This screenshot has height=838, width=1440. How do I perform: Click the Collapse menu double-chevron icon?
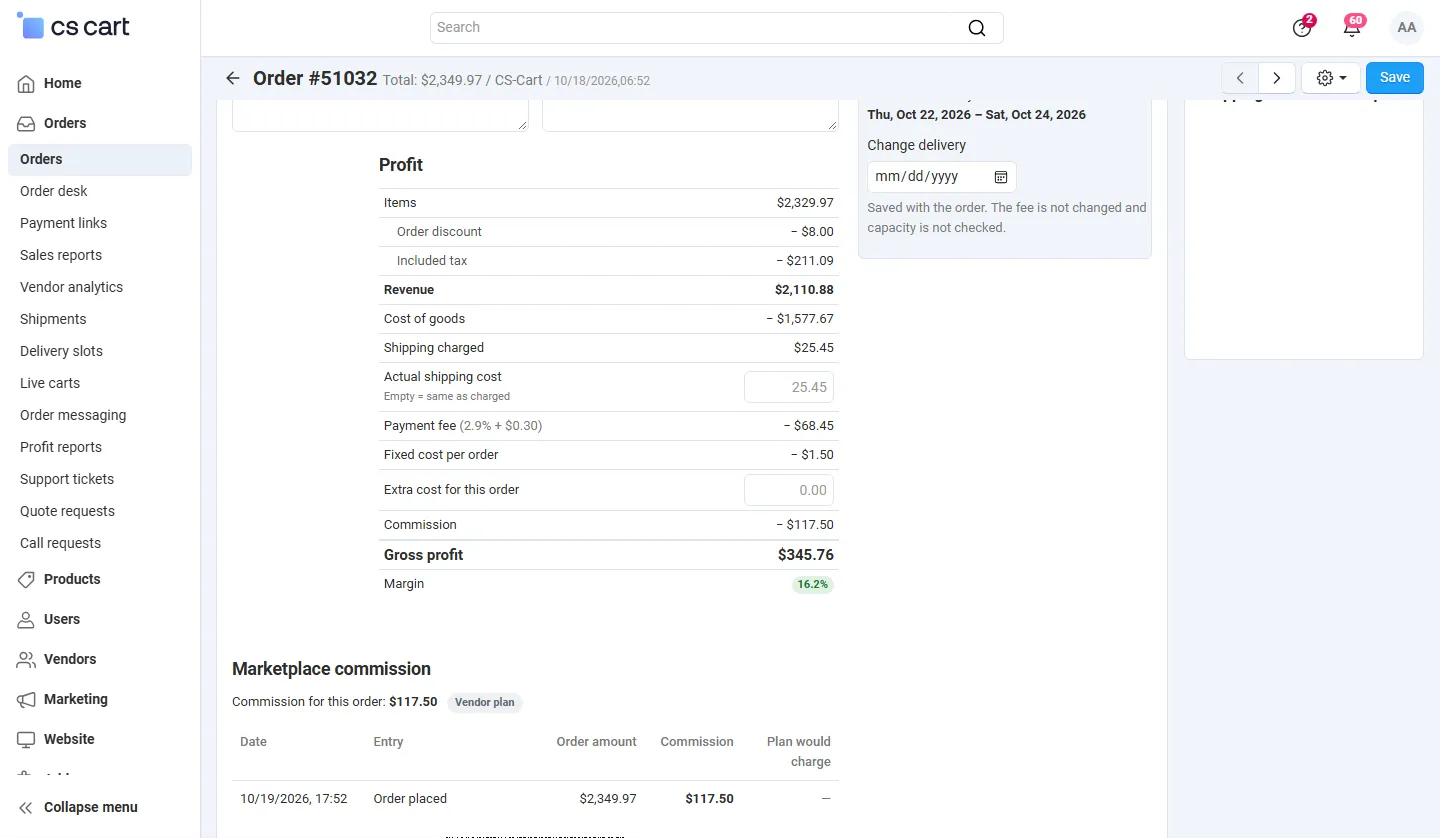point(26,807)
